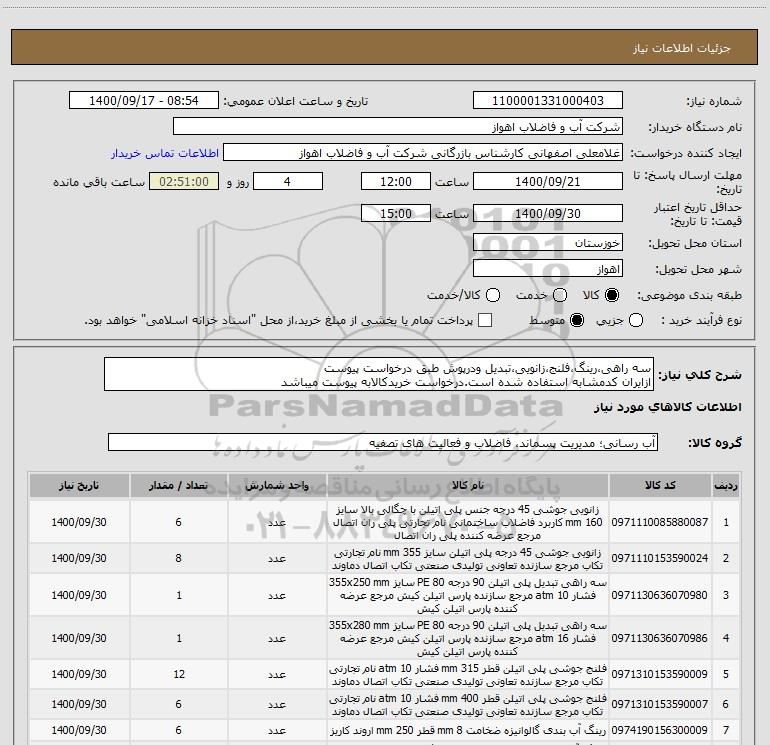Click row 5 item name فلنج جوشی قطر 315

pyautogui.click(x=468, y=675)
